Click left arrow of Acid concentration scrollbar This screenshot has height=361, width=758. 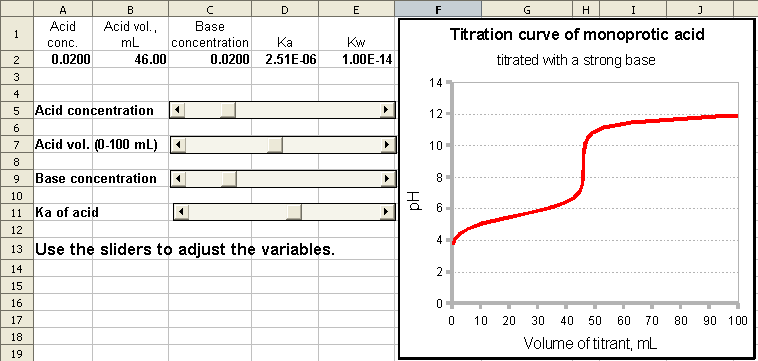point(178,110)
